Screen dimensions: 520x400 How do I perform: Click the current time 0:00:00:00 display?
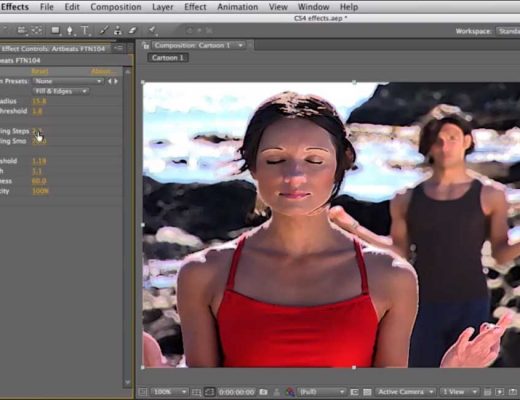click(x=237, y=392)
